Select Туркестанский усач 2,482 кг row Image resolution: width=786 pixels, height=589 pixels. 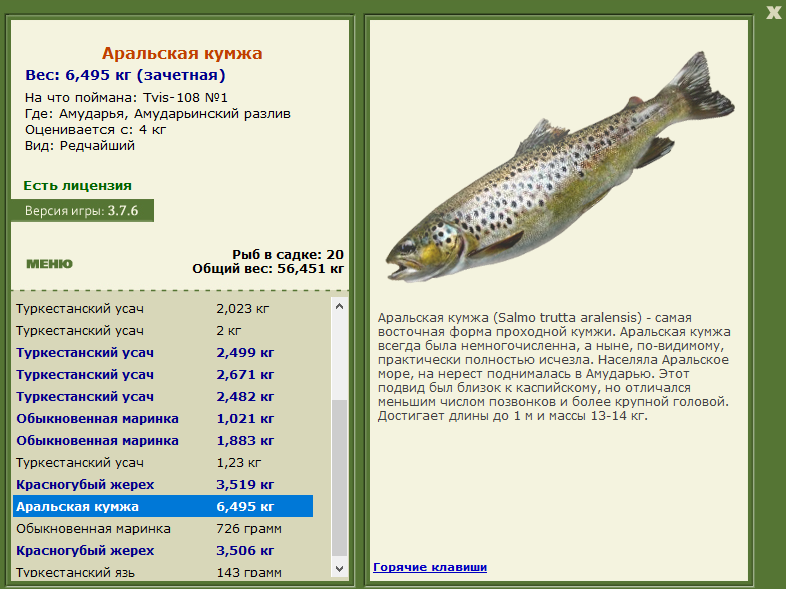click(163, 397)
